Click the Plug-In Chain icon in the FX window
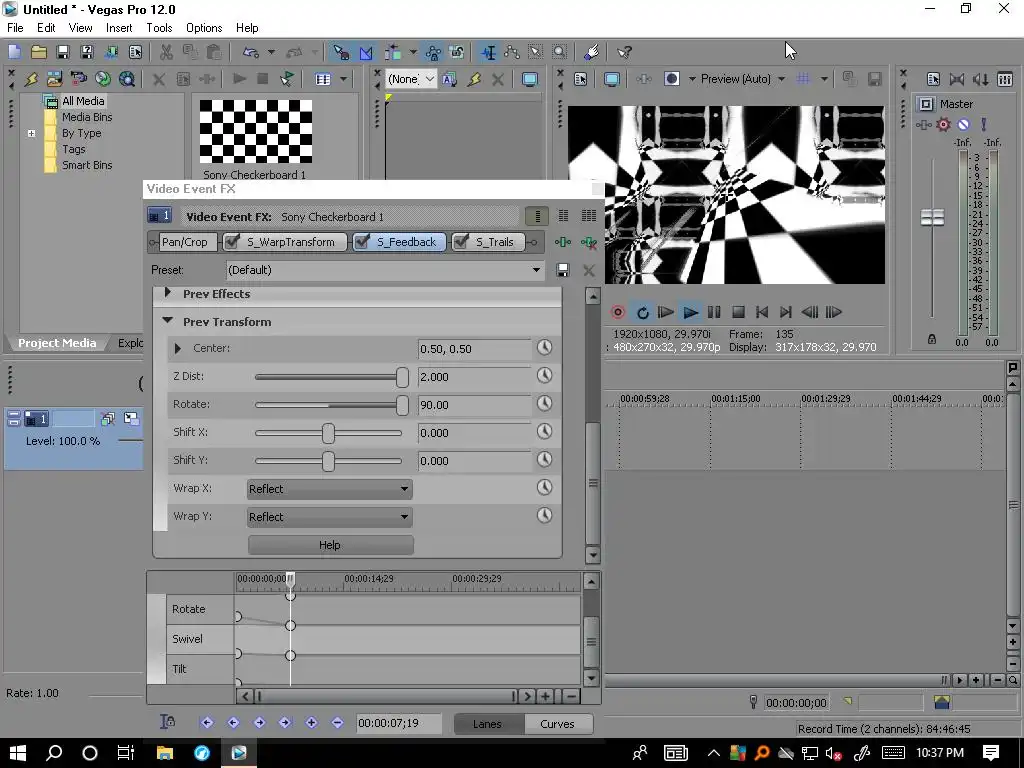 coord(563,242)
